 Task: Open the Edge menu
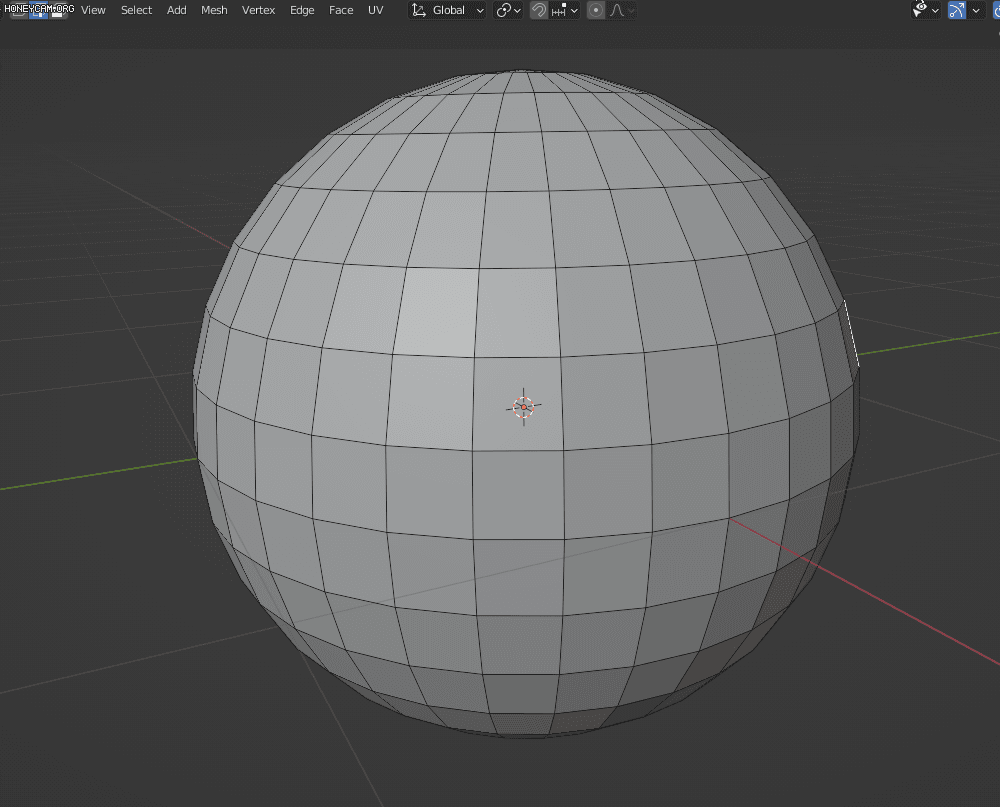click(302, 10)
